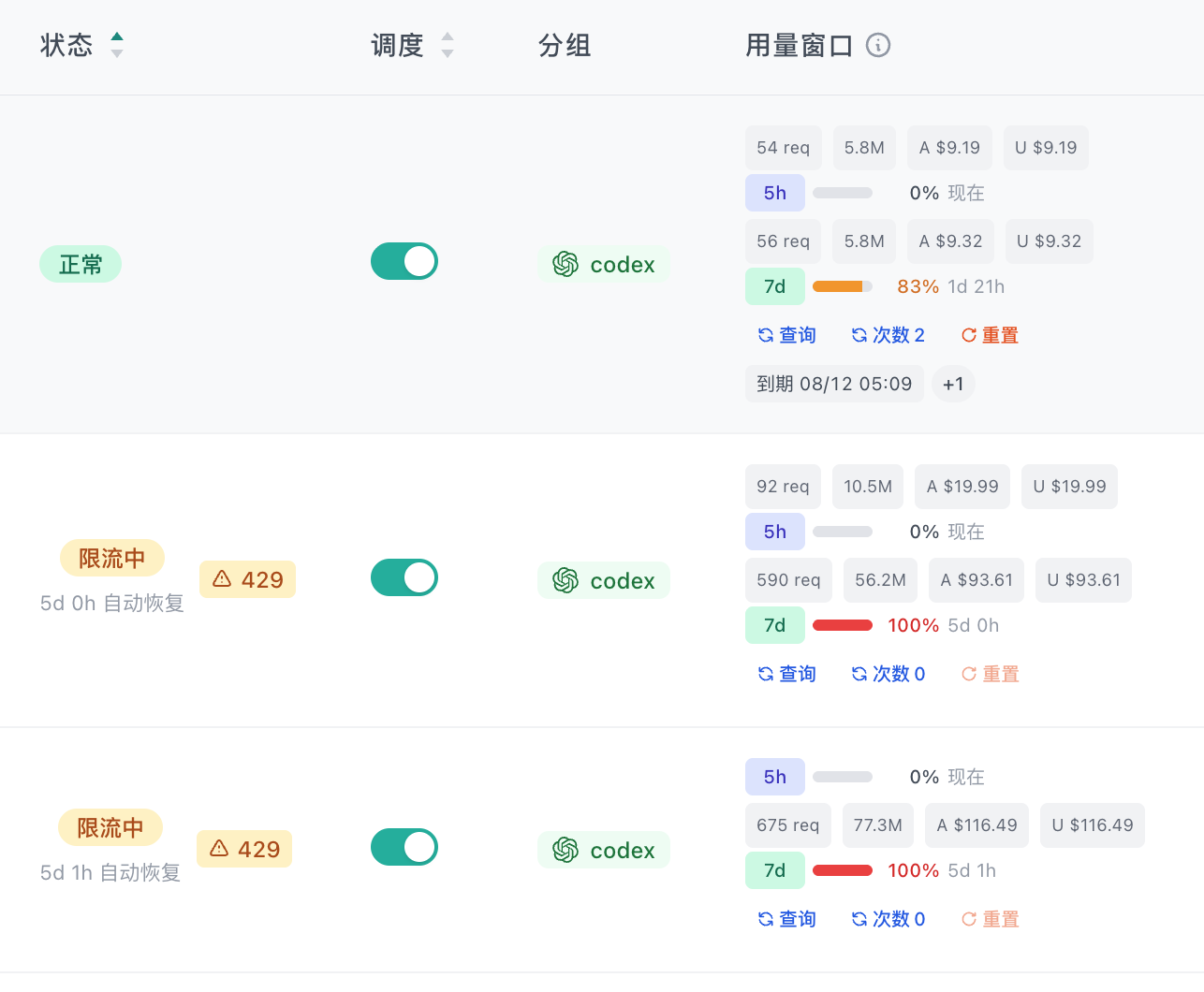1204x992 pixels.
Task: Click the A $116.49 tag
Action: tap(976, 825)
